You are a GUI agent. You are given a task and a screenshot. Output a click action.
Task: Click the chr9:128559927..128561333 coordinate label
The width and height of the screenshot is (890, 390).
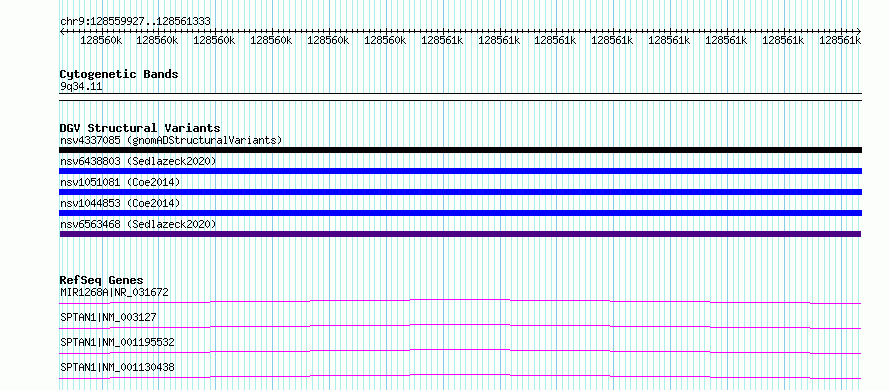click(135, 21)
